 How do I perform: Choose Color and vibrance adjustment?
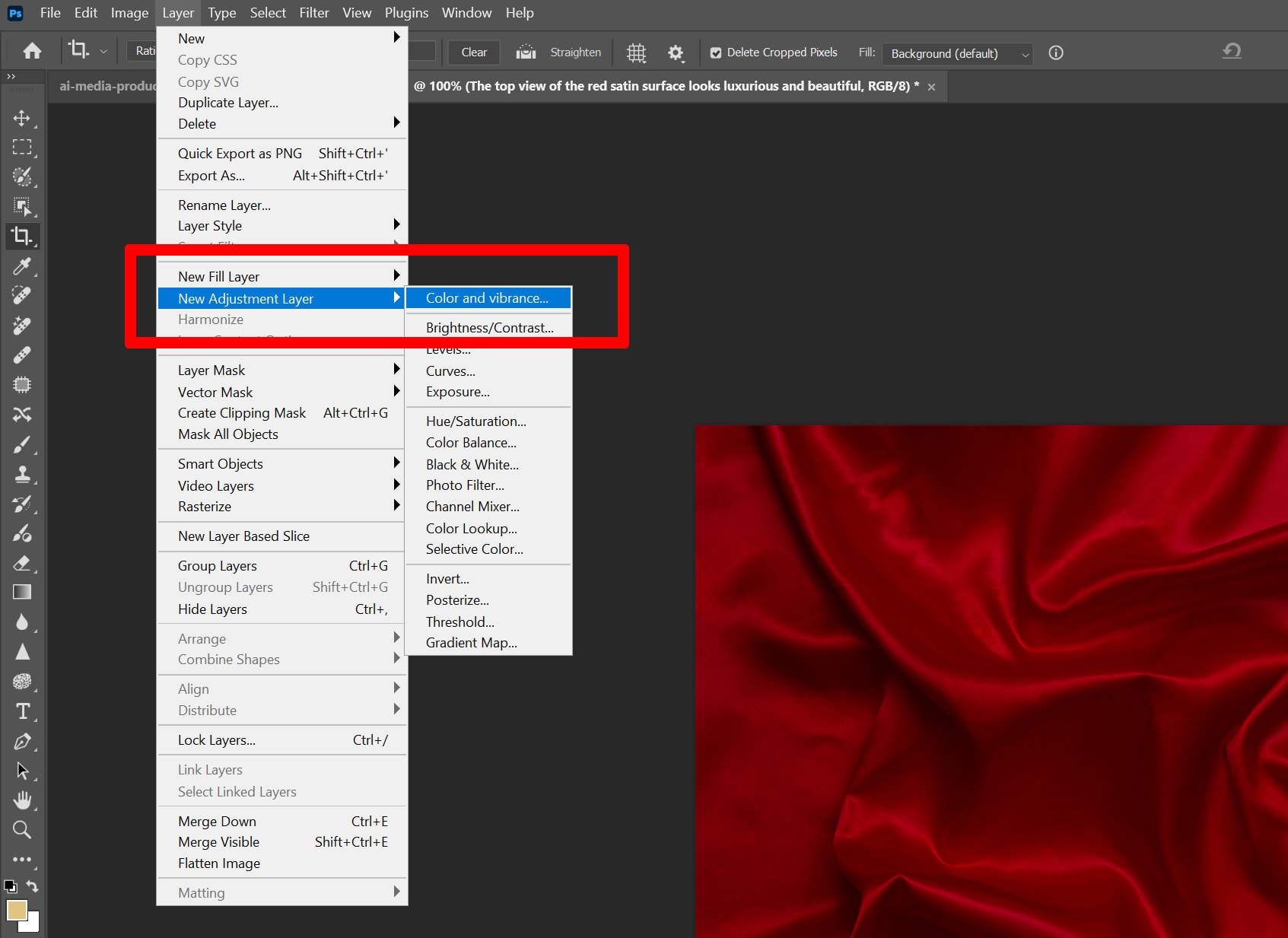488,298
